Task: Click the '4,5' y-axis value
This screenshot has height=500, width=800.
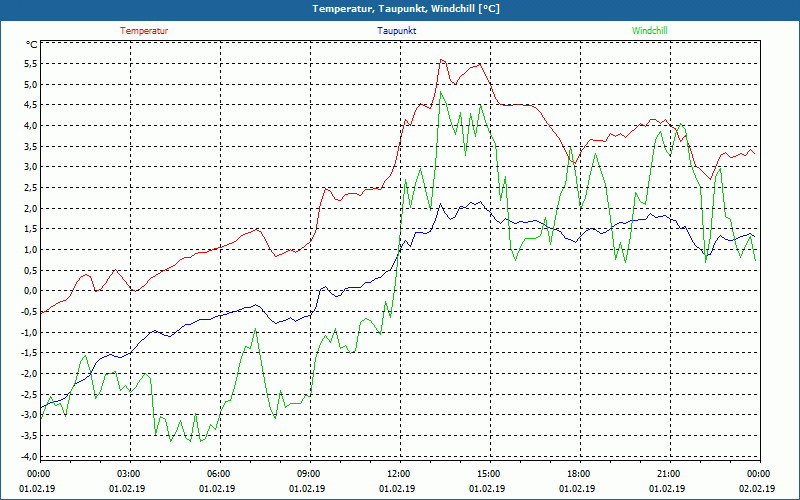Action: [x=31, y=105]
